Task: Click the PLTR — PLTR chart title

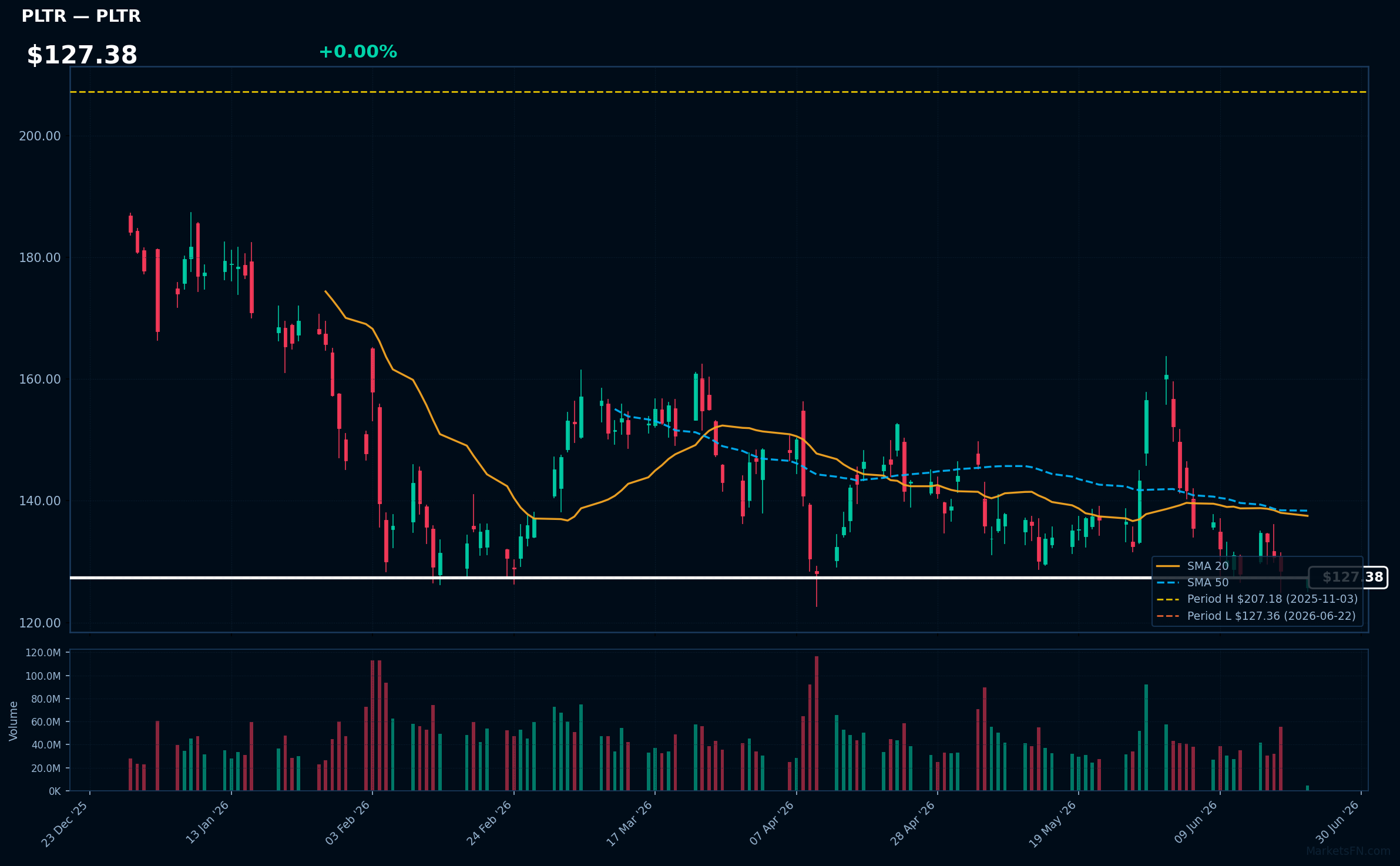Action: click(x=81, y=16)
